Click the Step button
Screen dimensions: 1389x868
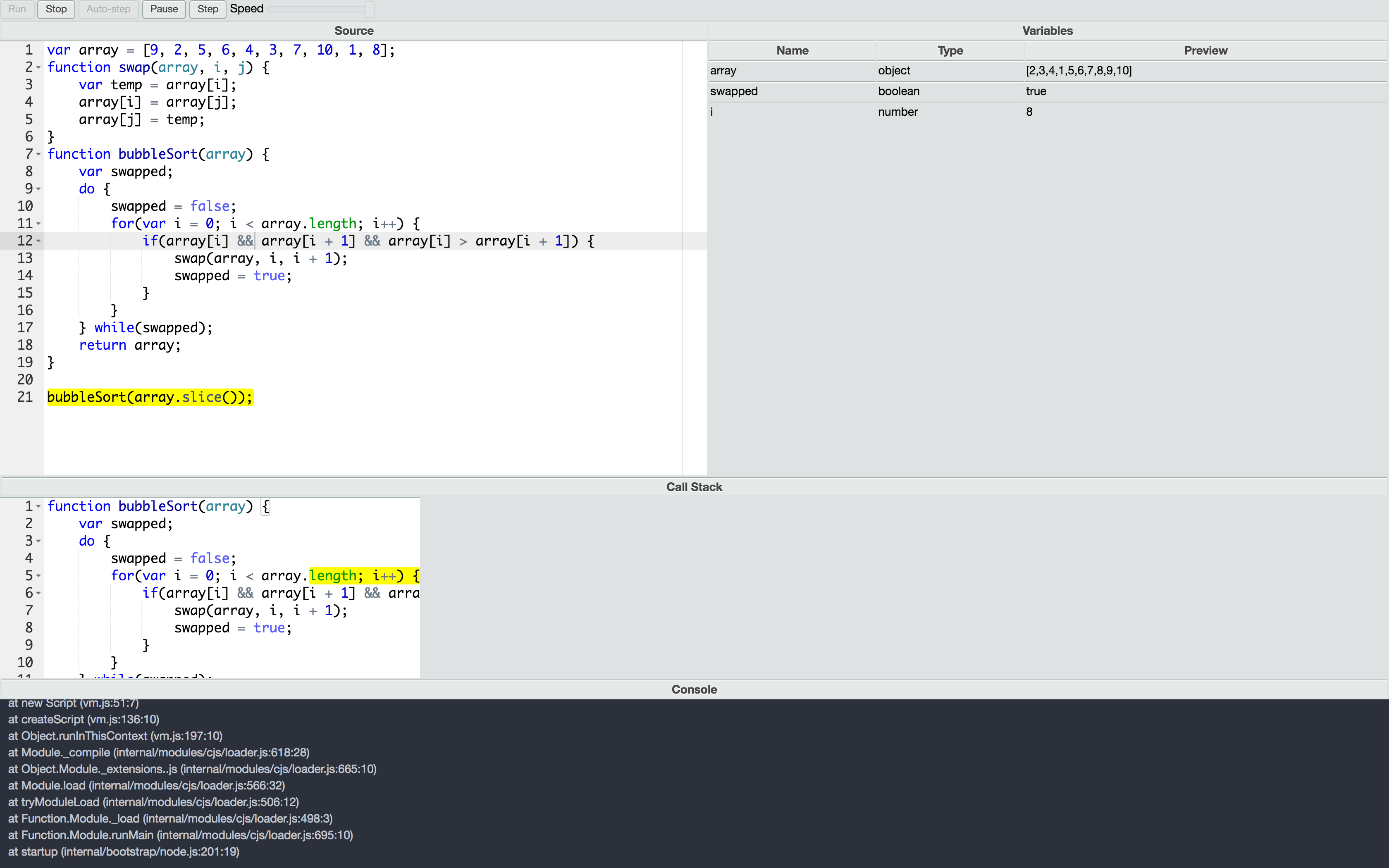pyautogui.click(x=207, y=9)
